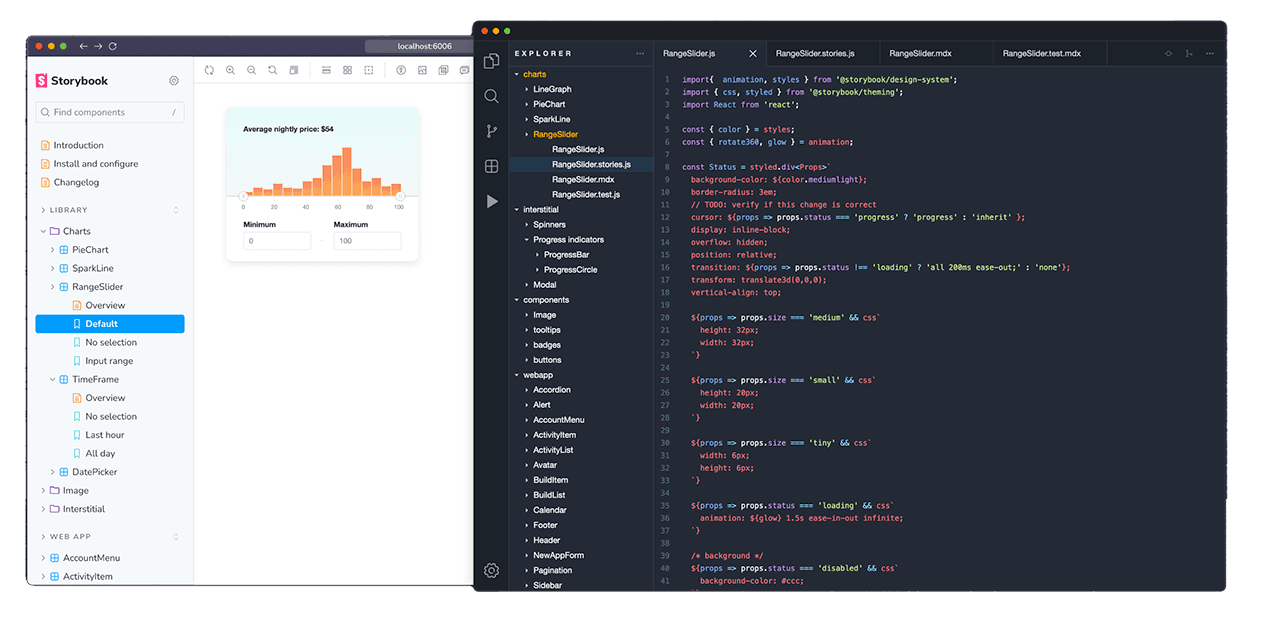Image resolution: width=1280 pixels, height=621 pixels.
Task: Click the 'Find components' search box
Action: click(109, 112)
